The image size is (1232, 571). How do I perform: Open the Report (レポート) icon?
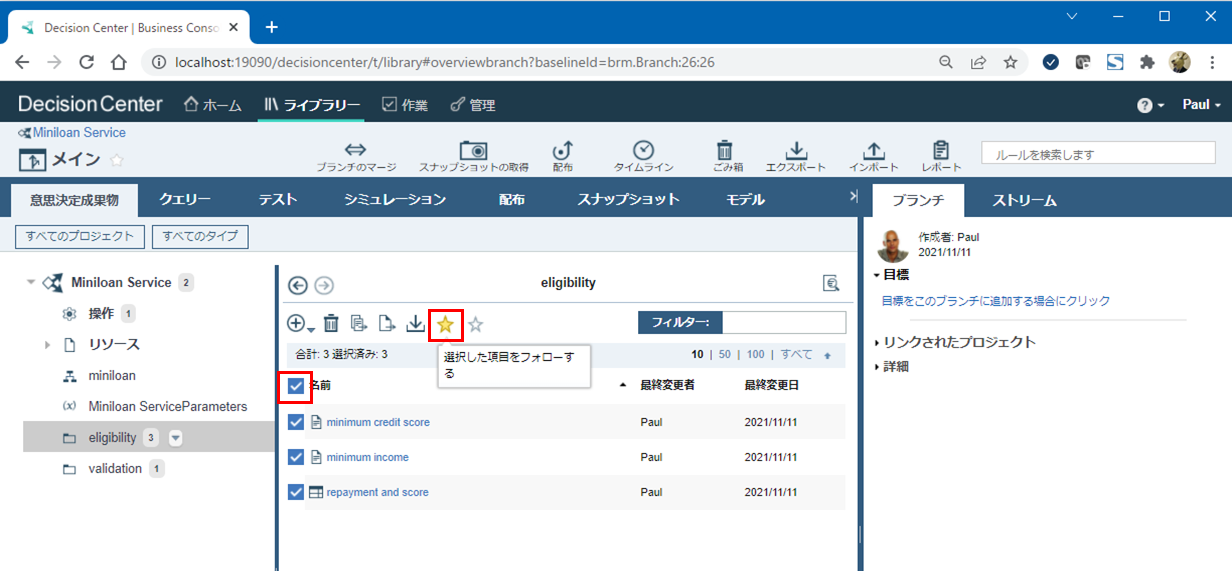point(941,156)
